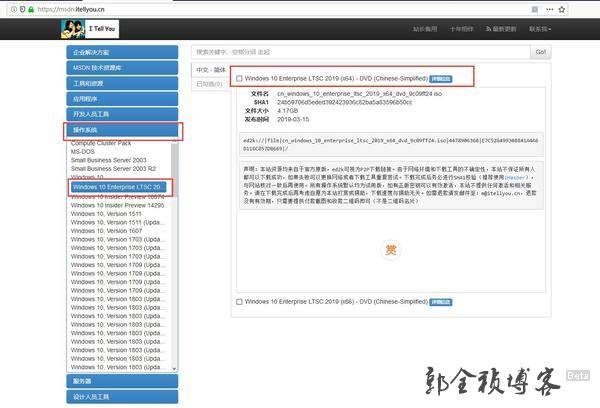
Task: Click the tracking protection shield icon
Action: pos(23,9)
